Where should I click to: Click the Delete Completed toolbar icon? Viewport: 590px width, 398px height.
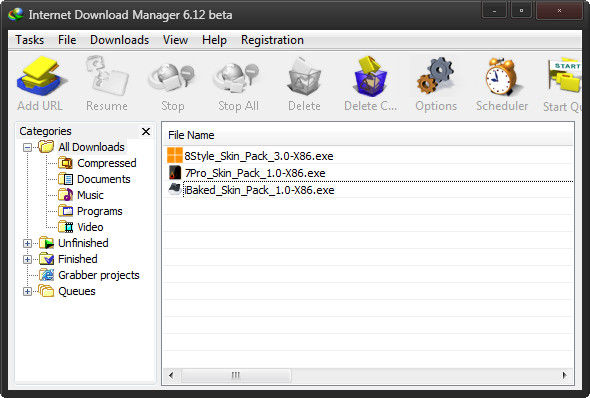(370, 76)
